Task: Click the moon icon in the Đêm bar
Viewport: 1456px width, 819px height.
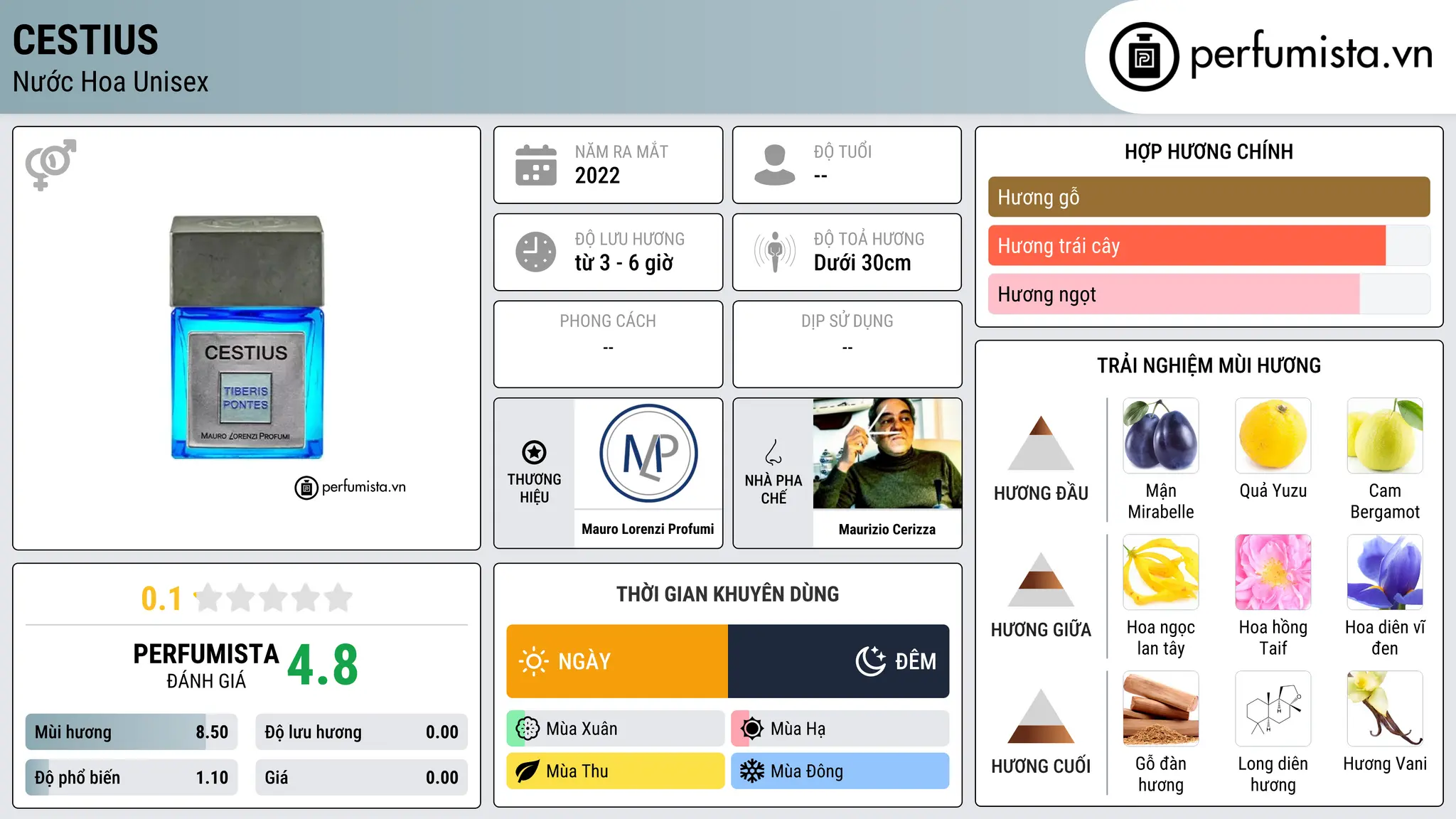Action: coord(871,661)
